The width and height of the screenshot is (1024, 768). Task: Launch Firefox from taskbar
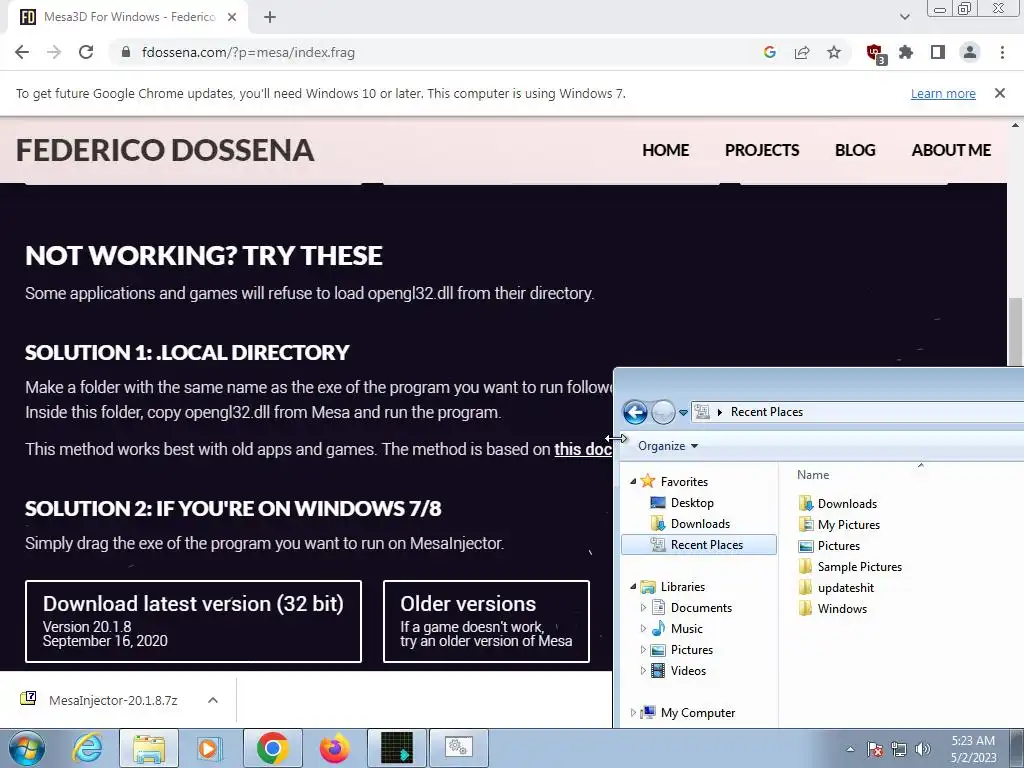tap(334, 748)
